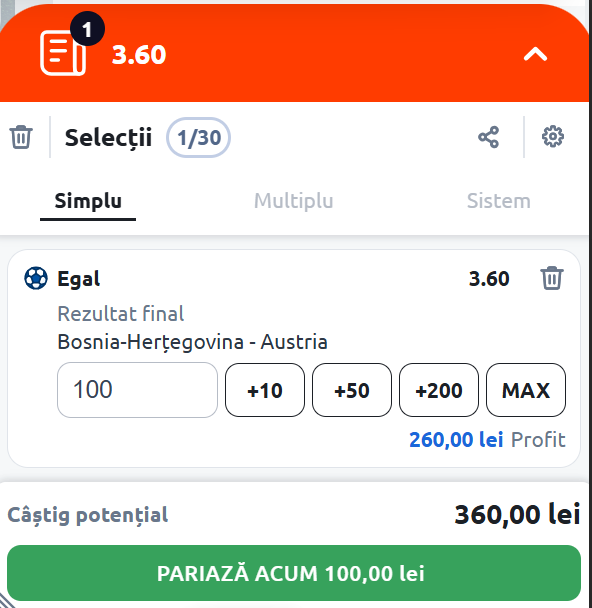The height and width of the screenshot is (608, 592).
Task: Remove the Egal selection using trash icon
Action: [x=552, y=278]
